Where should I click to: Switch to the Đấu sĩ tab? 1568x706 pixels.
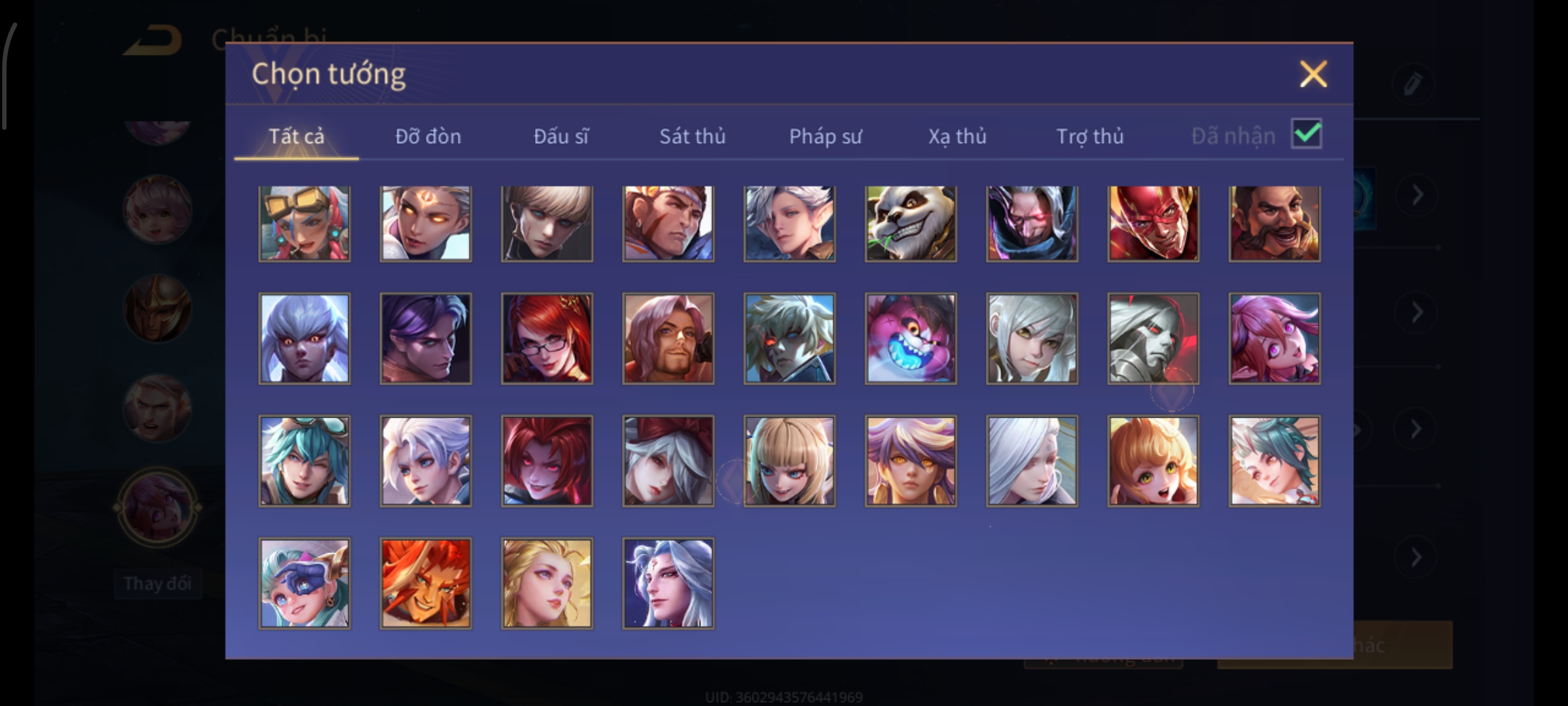[x=561, y=136]
